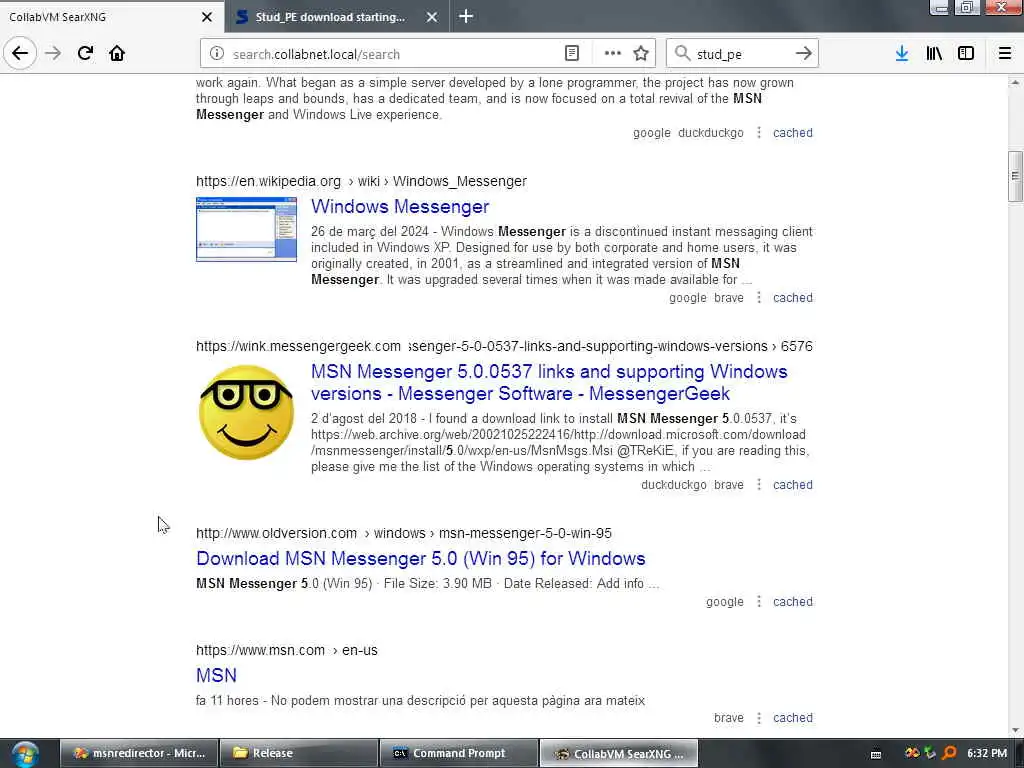Open the Firefox hamburger menu
The height and width of the screenshot is (768, 1024).
point(1005,54)
